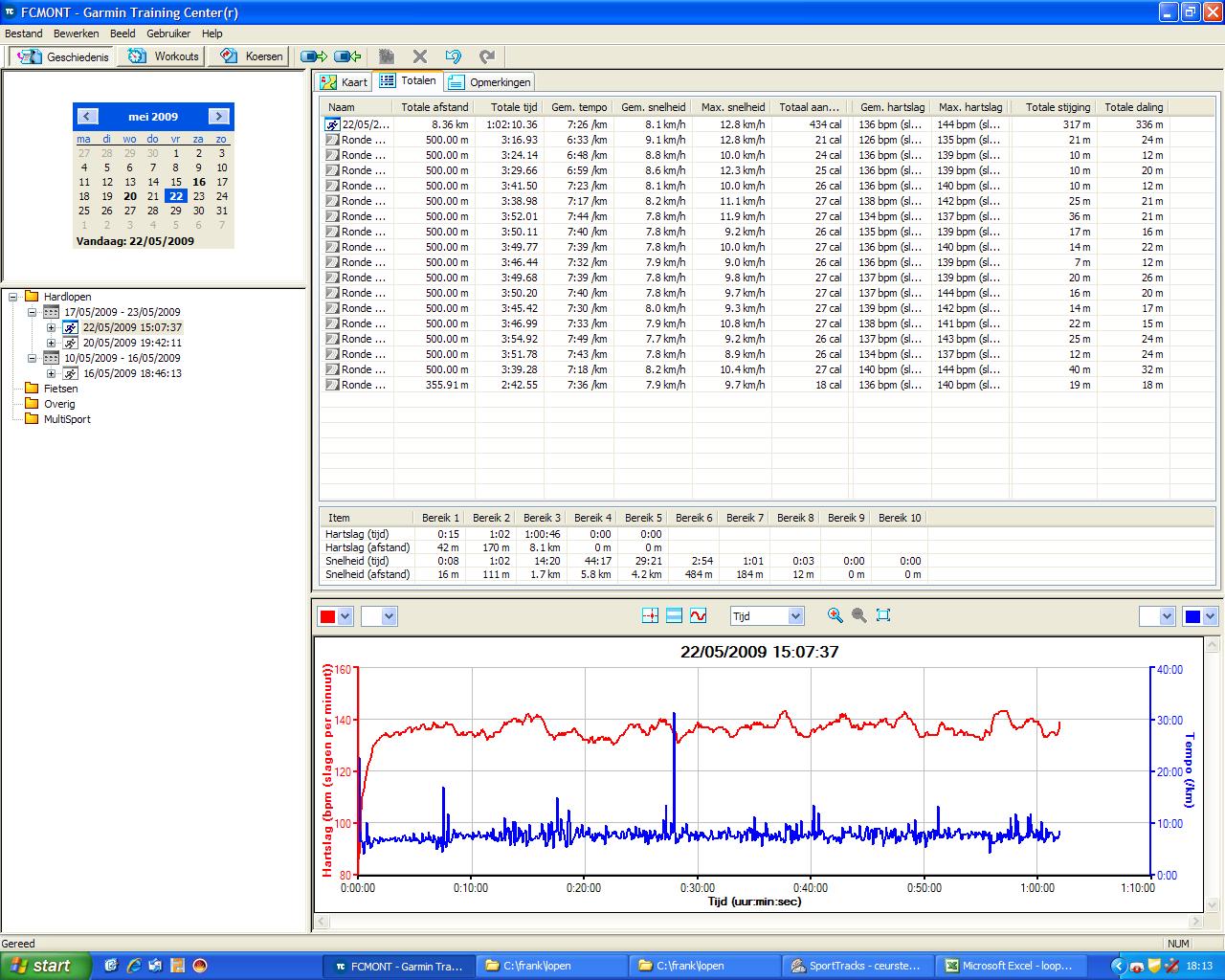This screenshot has height=980, width=1225.
Task: Select activity icon for 16/05/2009 18:46:13
Action: (70, 373)
